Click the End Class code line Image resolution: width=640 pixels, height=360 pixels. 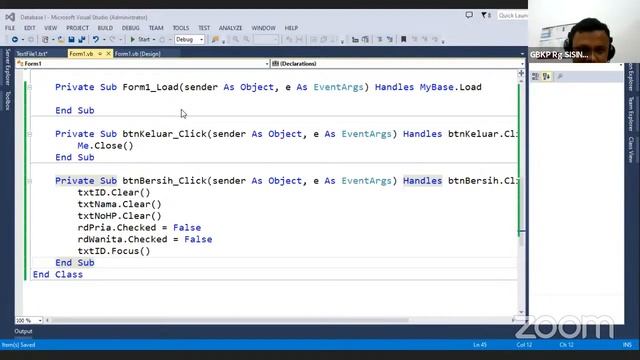coord(58,274)
